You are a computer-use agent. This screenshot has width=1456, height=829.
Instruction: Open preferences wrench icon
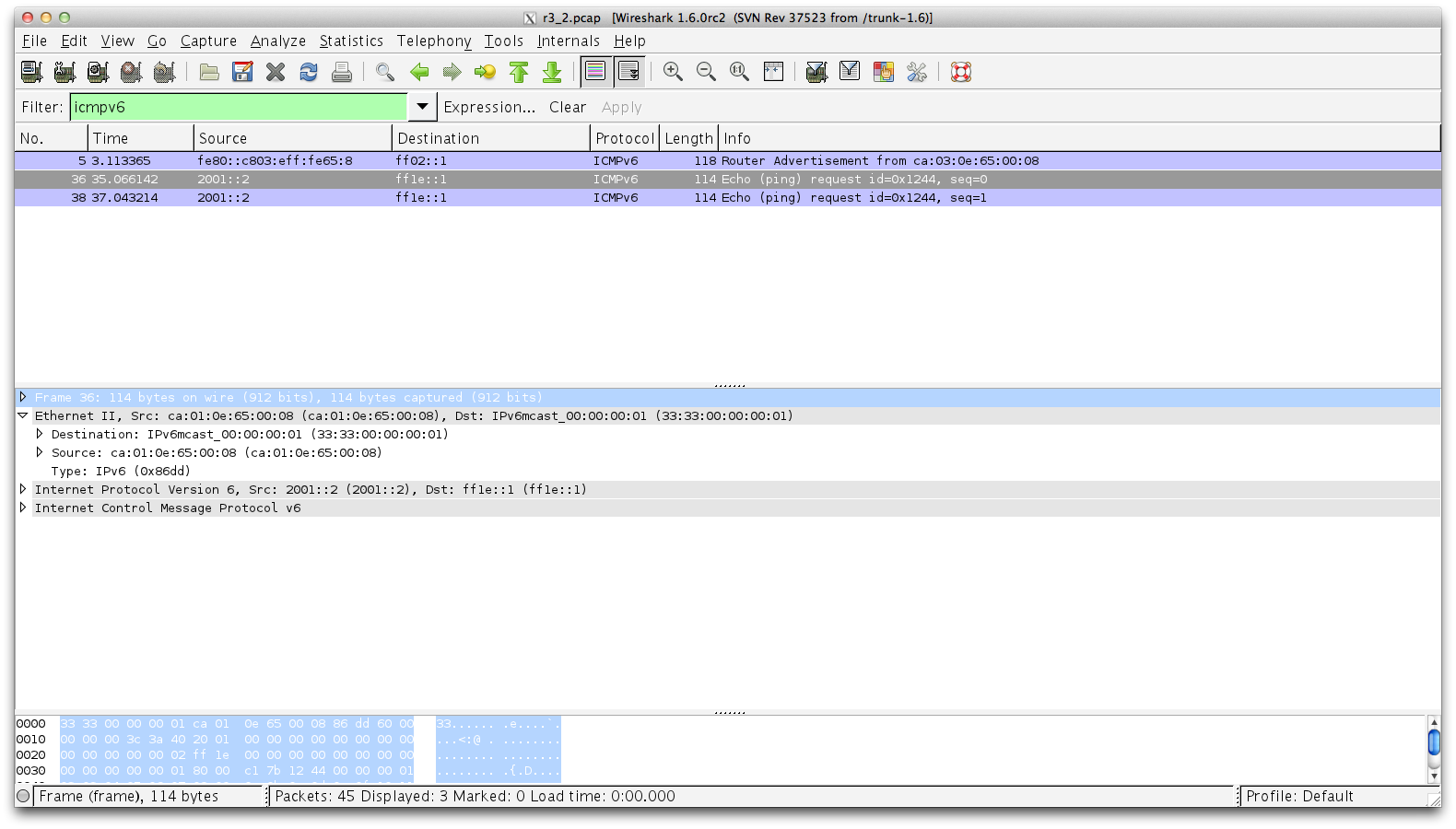coord(916,72)
